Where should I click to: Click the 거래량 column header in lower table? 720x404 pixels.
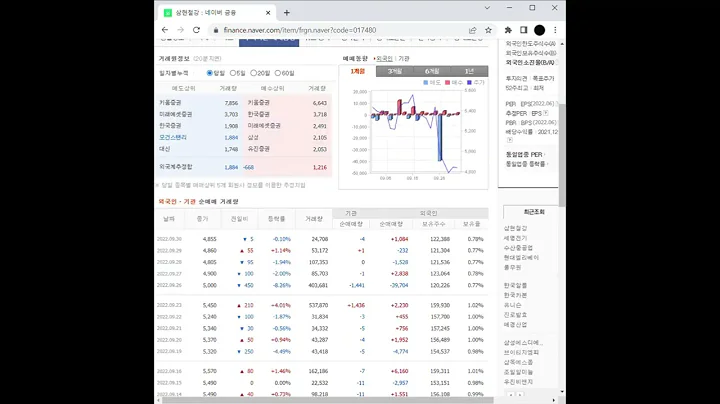pyautogui.click(x=314, y=219)
